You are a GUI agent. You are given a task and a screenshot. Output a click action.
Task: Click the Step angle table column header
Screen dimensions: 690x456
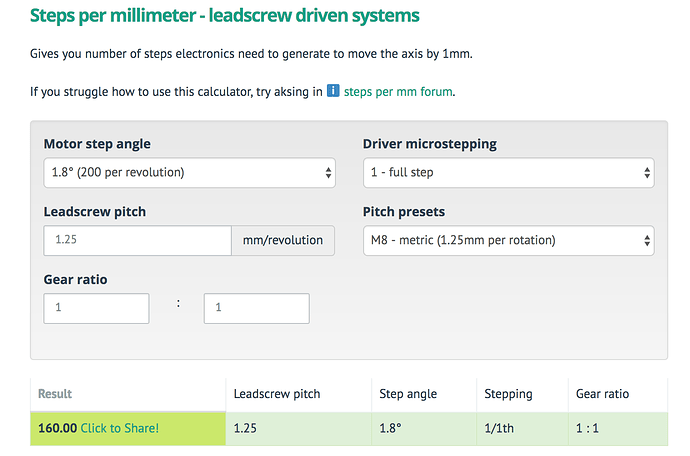click(x=405, y=394)
